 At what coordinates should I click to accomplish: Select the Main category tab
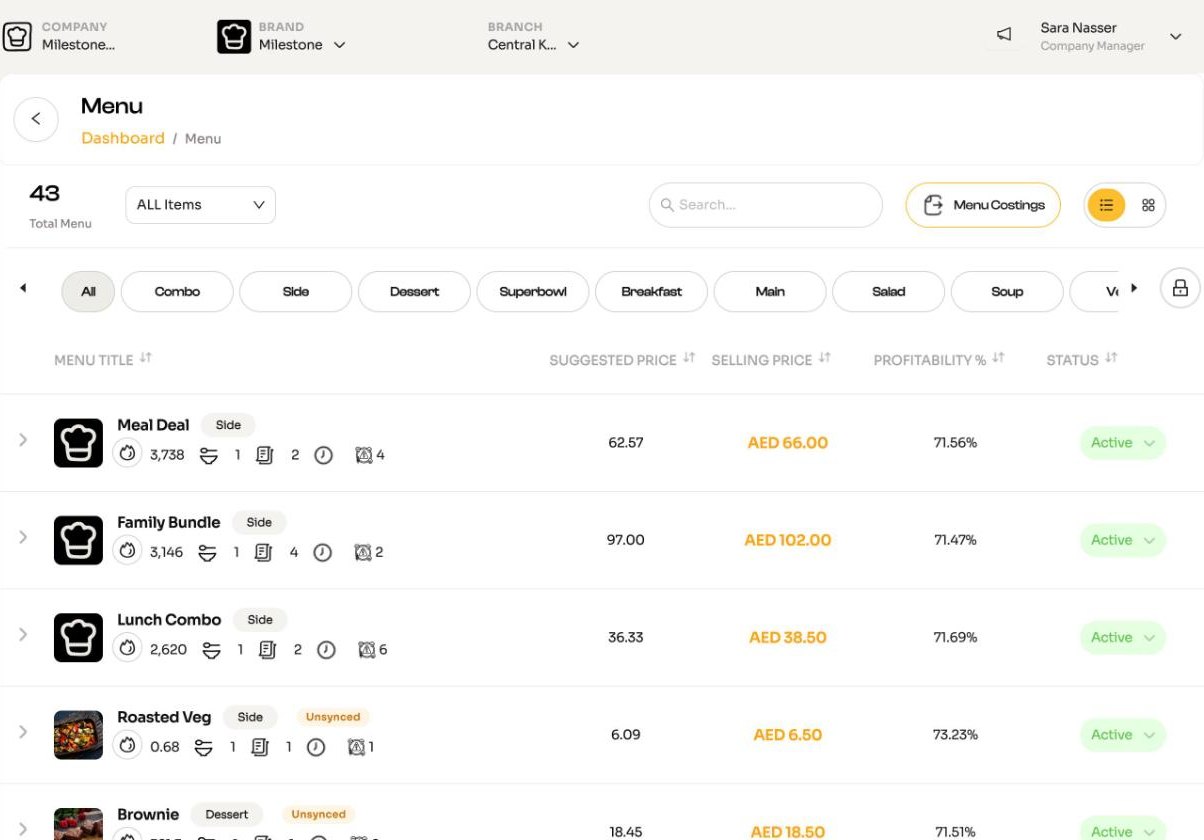tap(770, 292)
